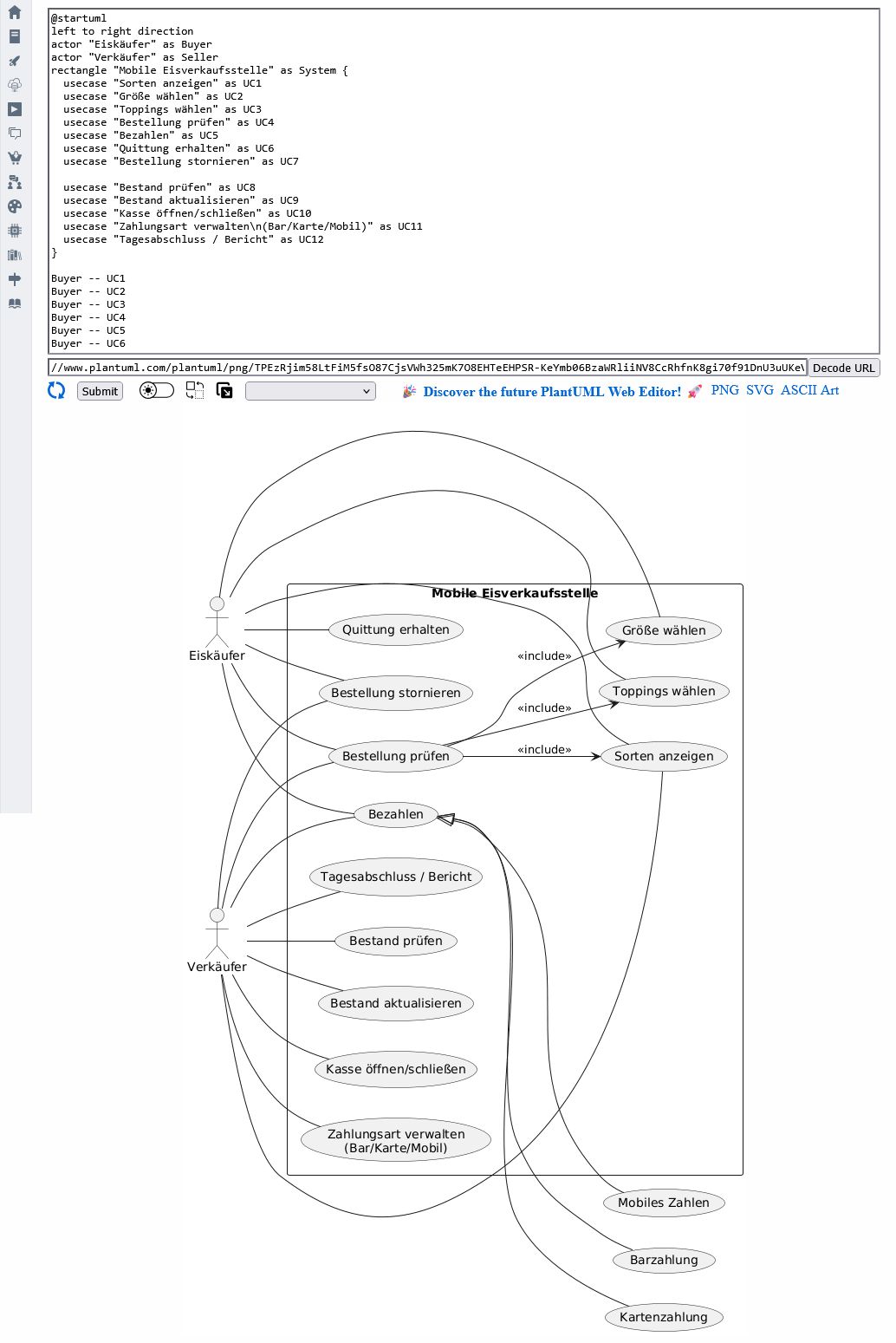Click the Decode URL button

[x=843, y=368]
